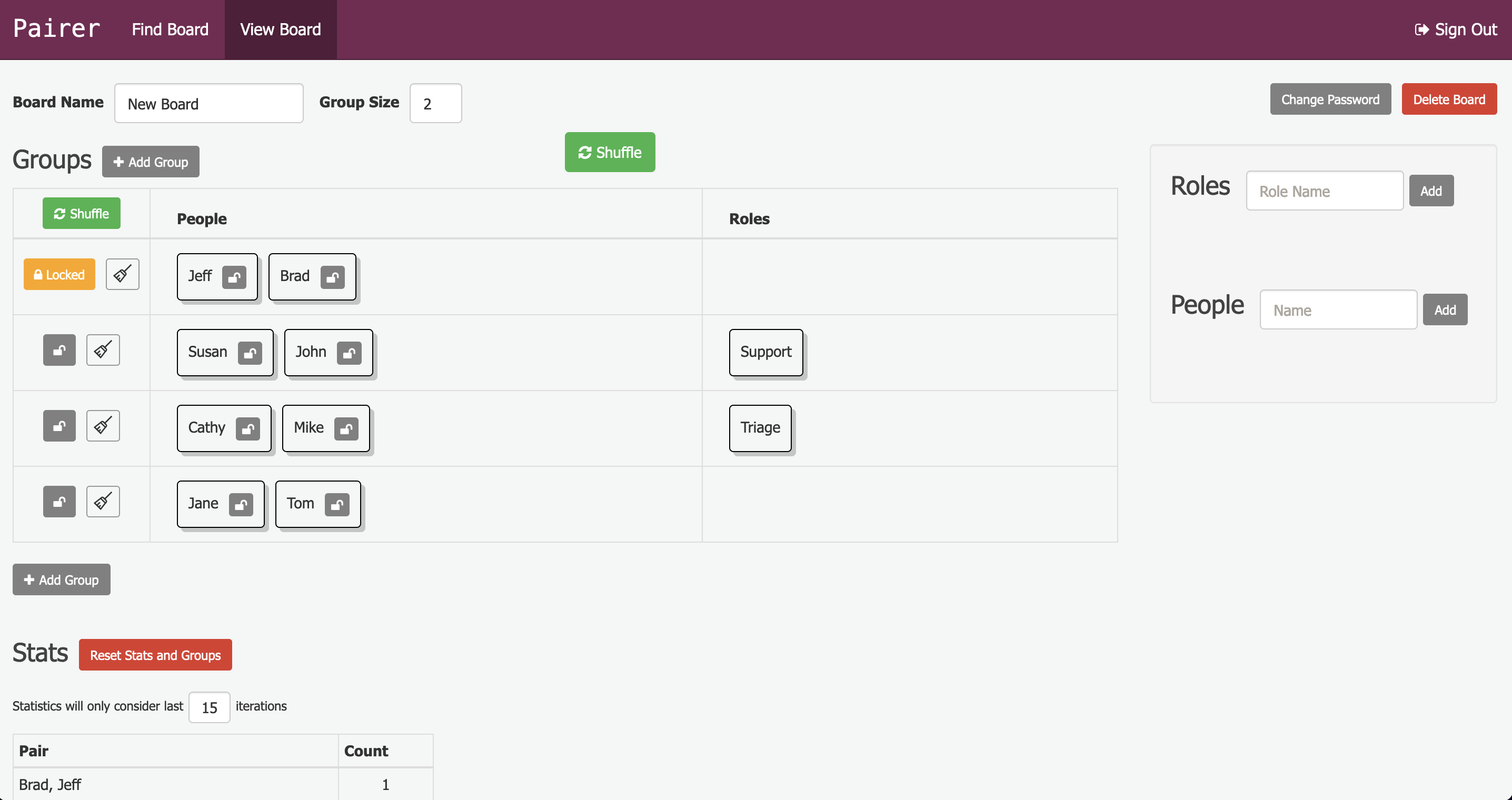Select the Jane person card
This screenshot has height=800, width=1512.
click(221, 504)
